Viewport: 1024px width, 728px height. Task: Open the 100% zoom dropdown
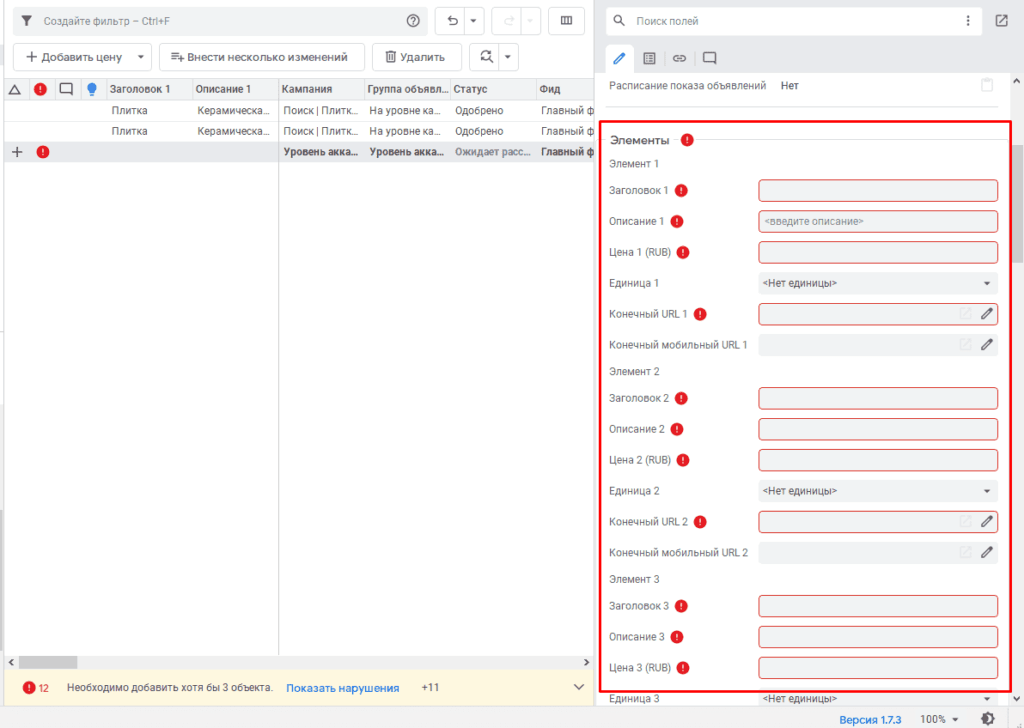939,720
